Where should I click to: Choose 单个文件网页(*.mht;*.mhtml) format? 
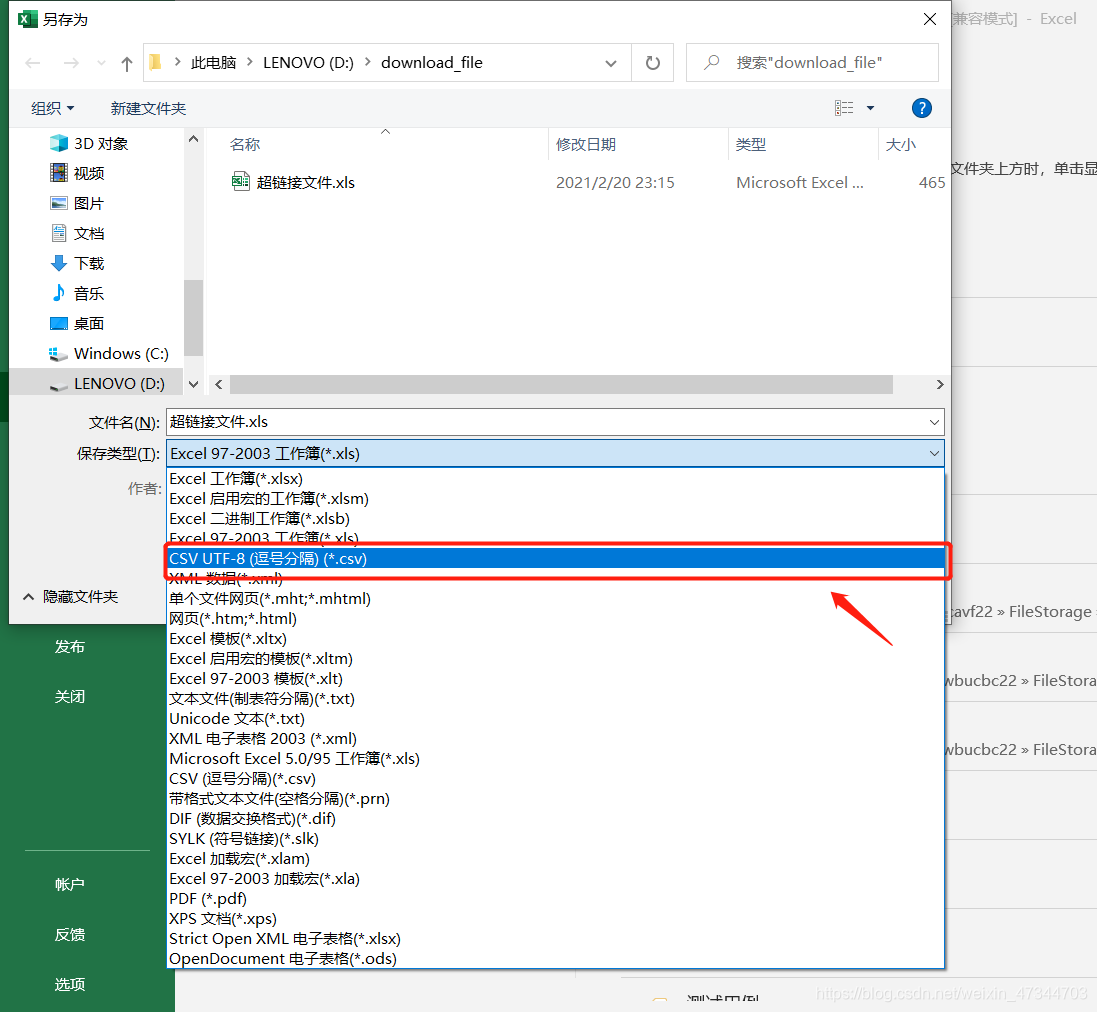pyautogui.click(x=555, y=599)
